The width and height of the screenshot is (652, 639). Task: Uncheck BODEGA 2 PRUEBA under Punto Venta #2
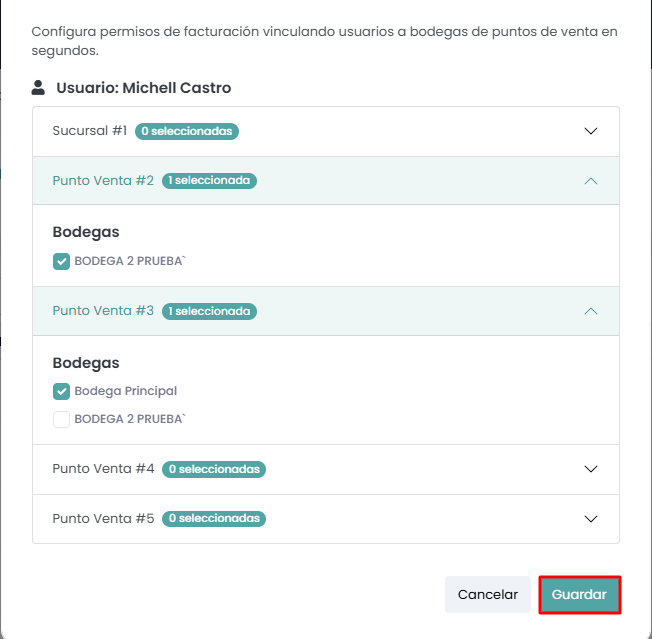tap(61, 261)
